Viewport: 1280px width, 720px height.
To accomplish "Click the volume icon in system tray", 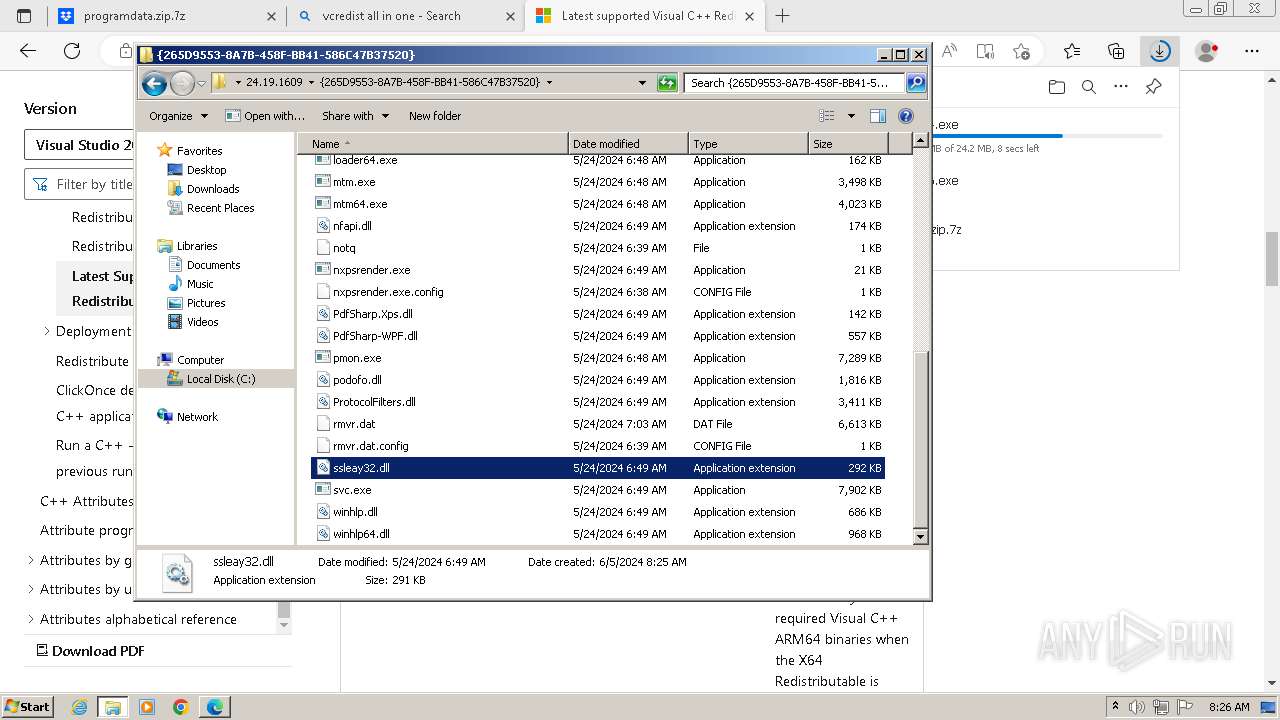I will click(x=1138, y=707).
